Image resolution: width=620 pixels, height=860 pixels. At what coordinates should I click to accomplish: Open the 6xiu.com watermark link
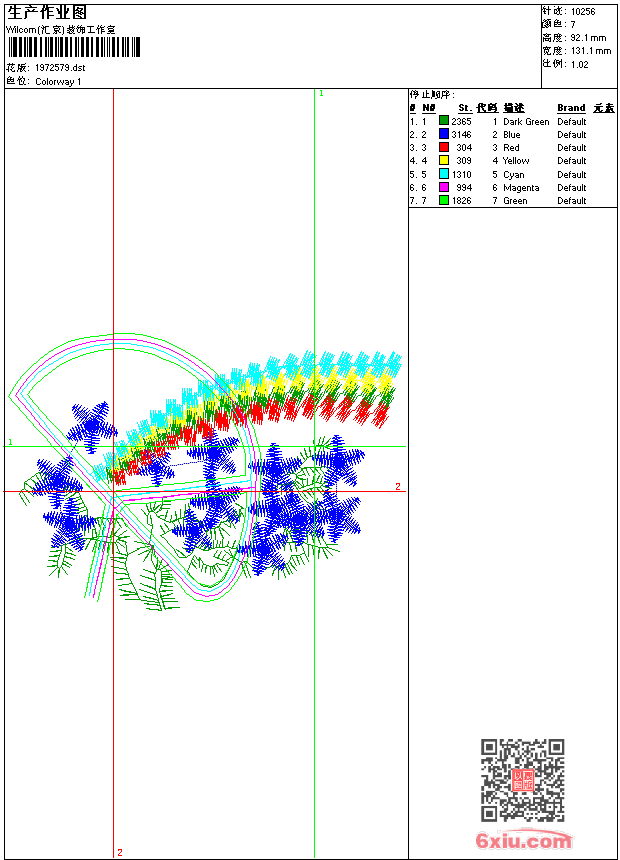click(524, 840)
